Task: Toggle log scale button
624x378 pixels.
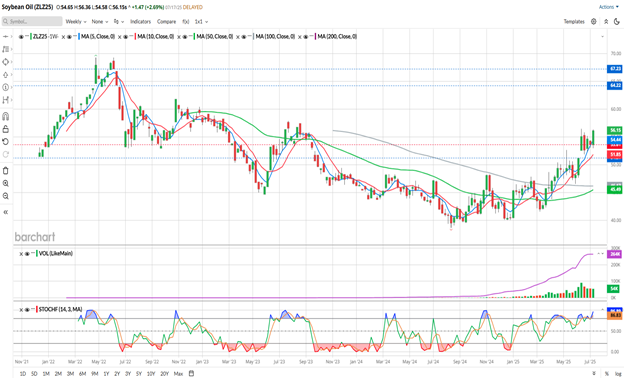Action: point(618,374)
